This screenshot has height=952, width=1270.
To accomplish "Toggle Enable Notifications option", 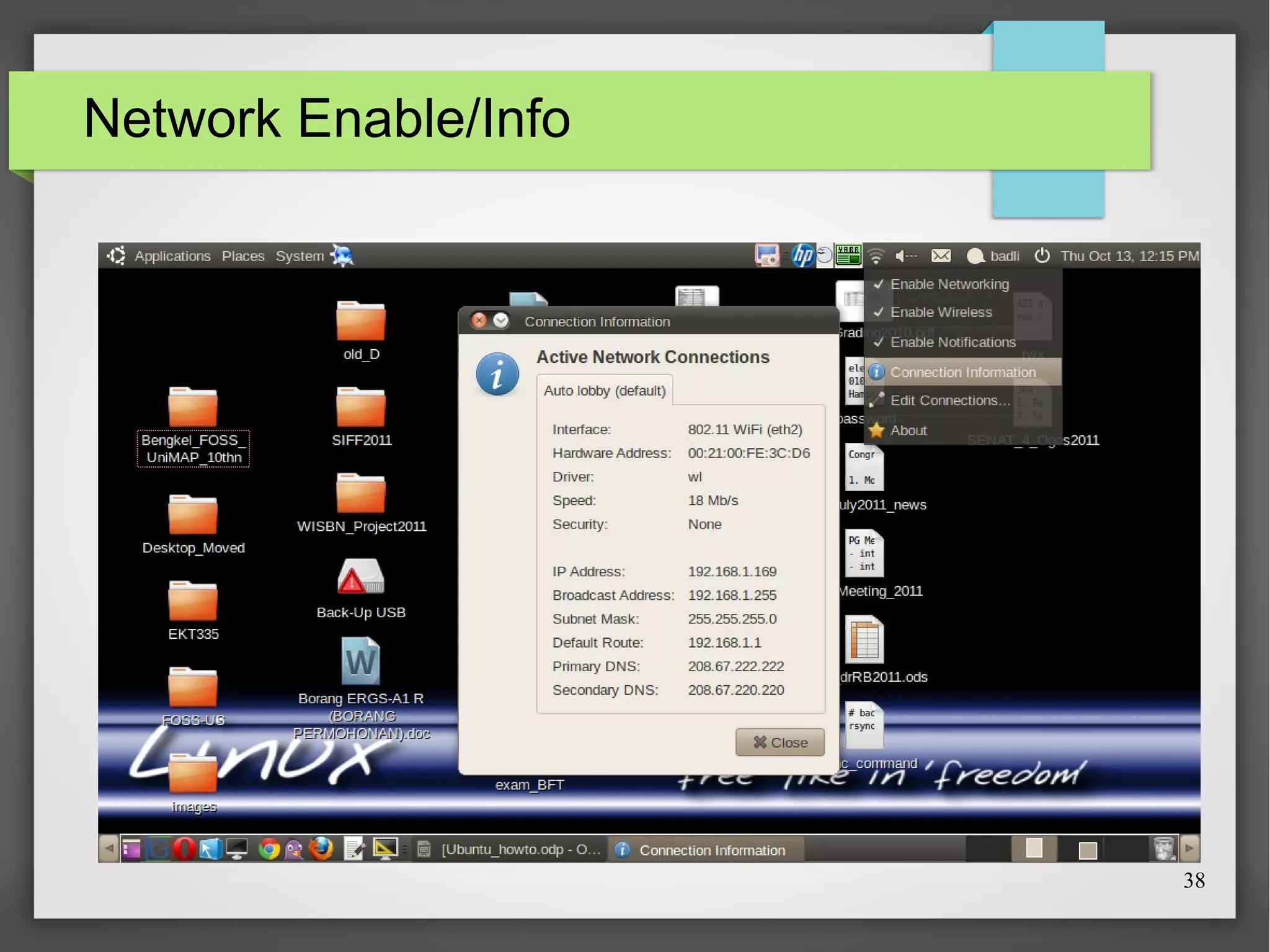I will tap(962, 342).
